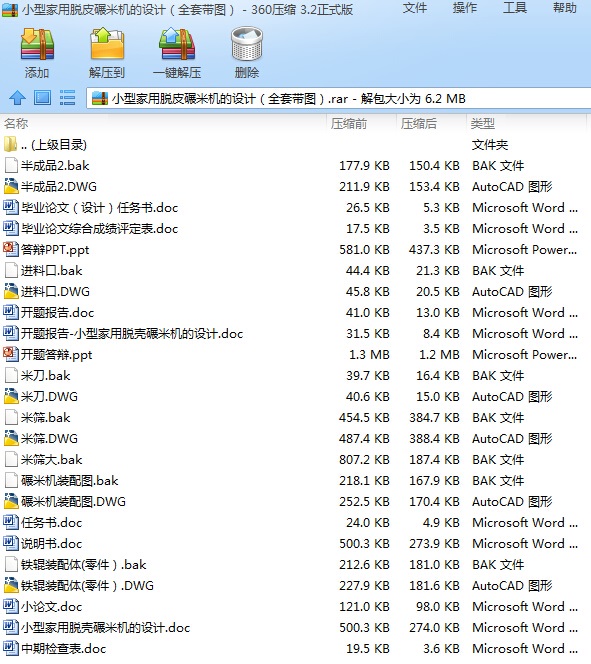This screenshot has height=664, width=591.
Task: Select the 碾米机装配图.DWG AutoCAD icon
Action: pyautogui.click(x=11, y=501)
